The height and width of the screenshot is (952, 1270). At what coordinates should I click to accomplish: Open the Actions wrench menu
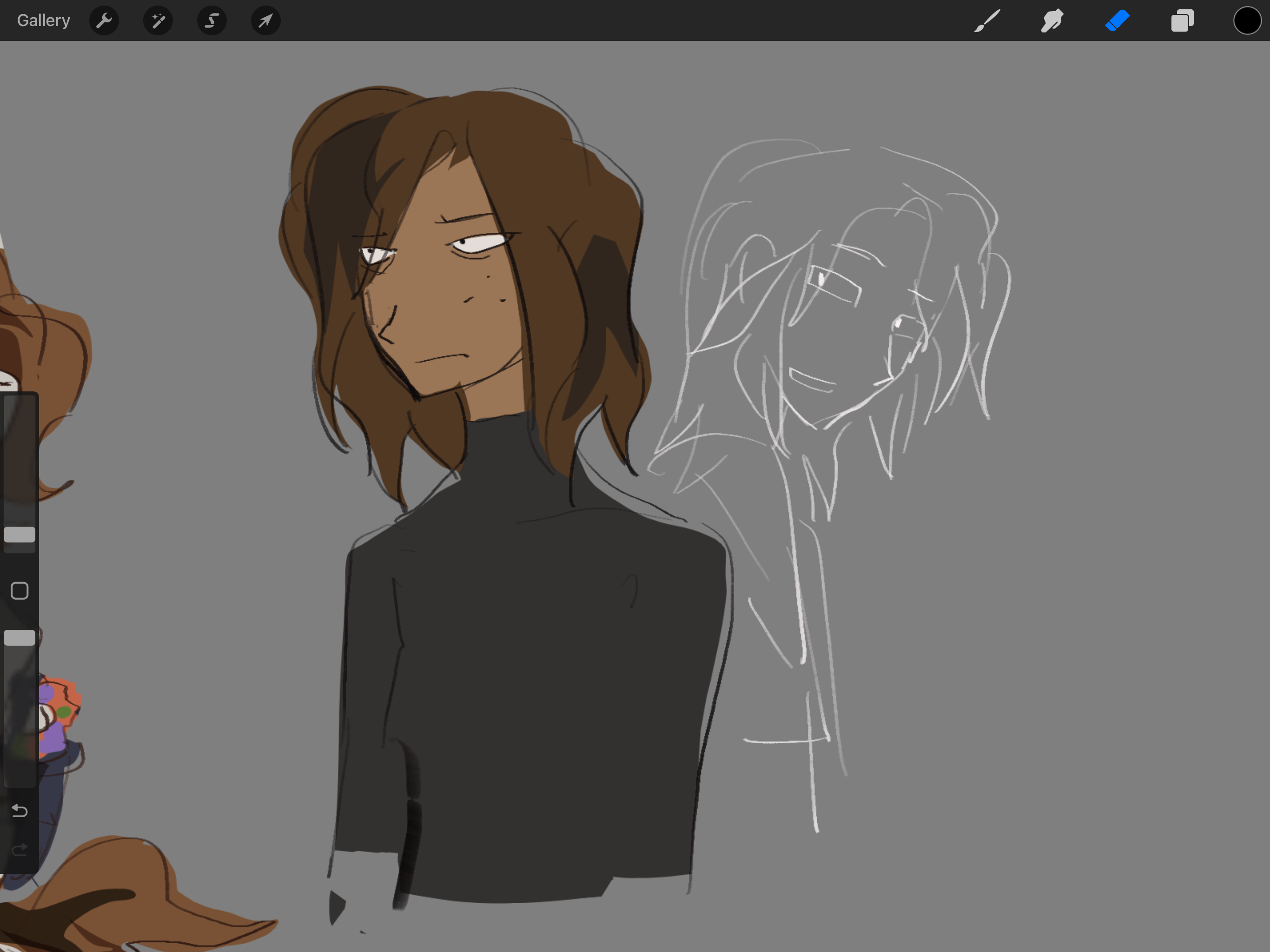point(104,21)
